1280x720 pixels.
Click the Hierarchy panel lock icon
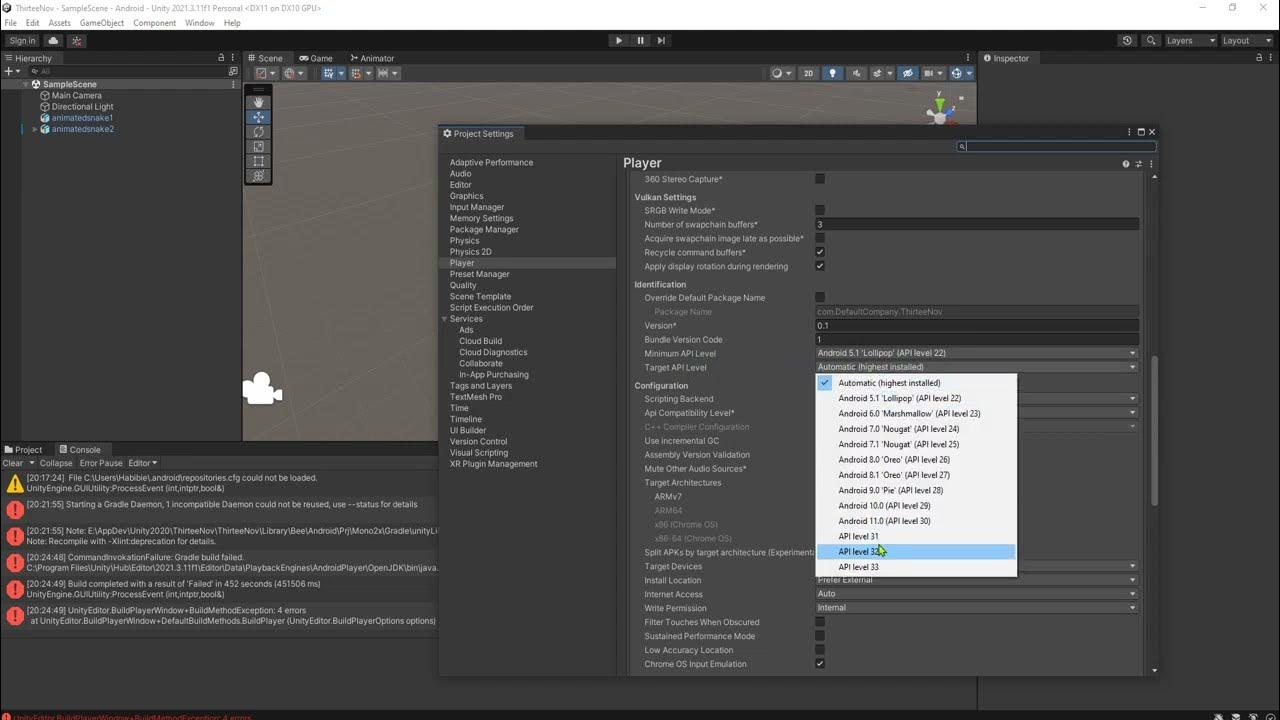(221, 58)
